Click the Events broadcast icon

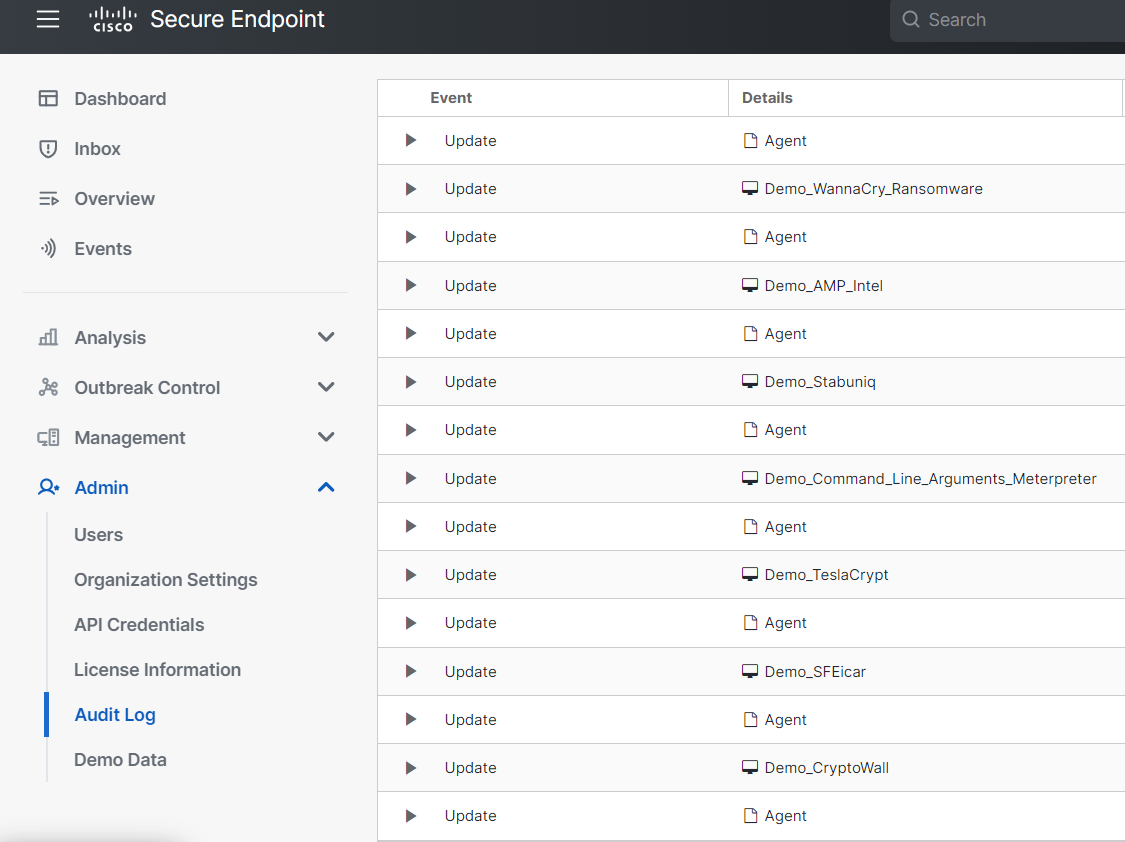click(x=48, y=249)
